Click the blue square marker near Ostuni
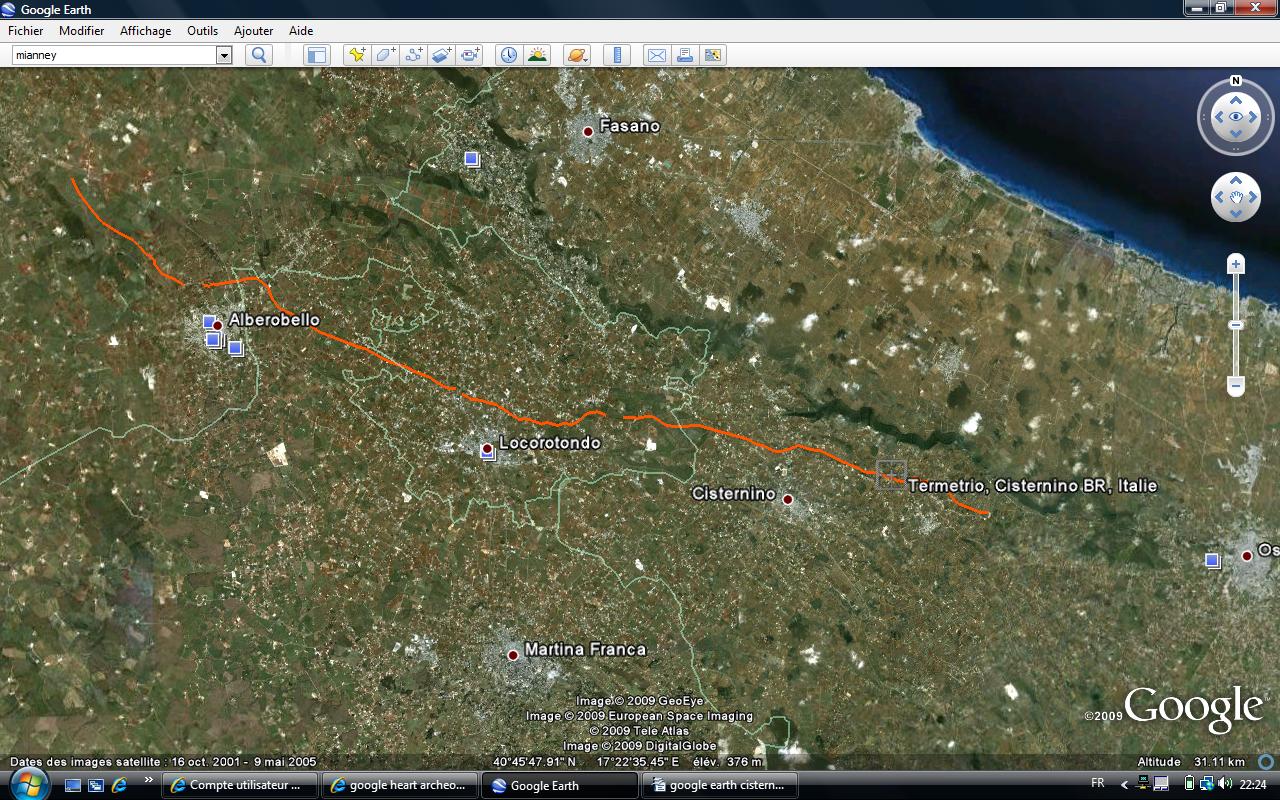This screenshot has width=1280, height=800. click(x=1213, y=560)
